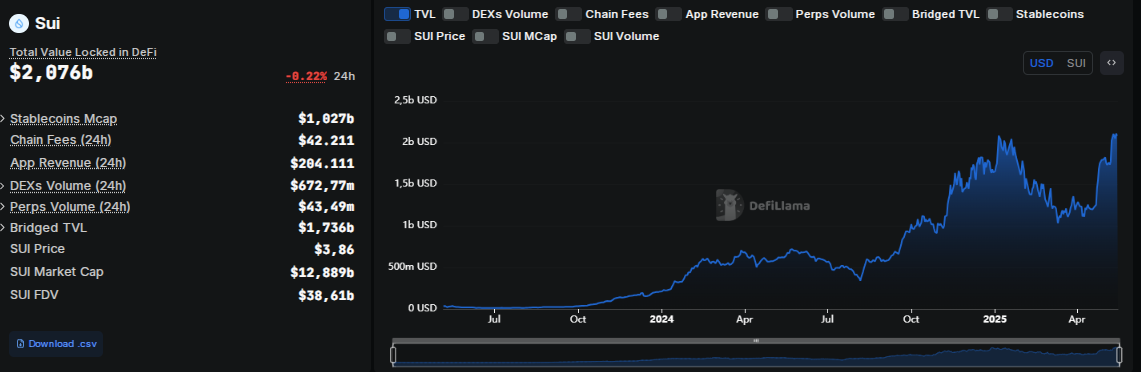Click Total Value Locked in DeFi label

[82, 52]
